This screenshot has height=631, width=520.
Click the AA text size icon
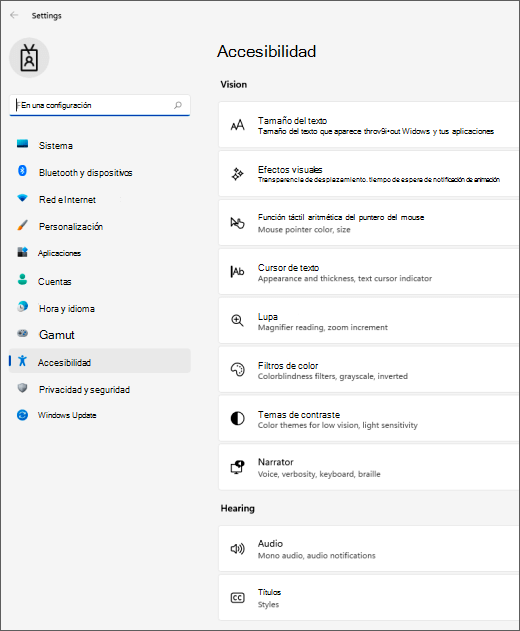tap(237, 125)
